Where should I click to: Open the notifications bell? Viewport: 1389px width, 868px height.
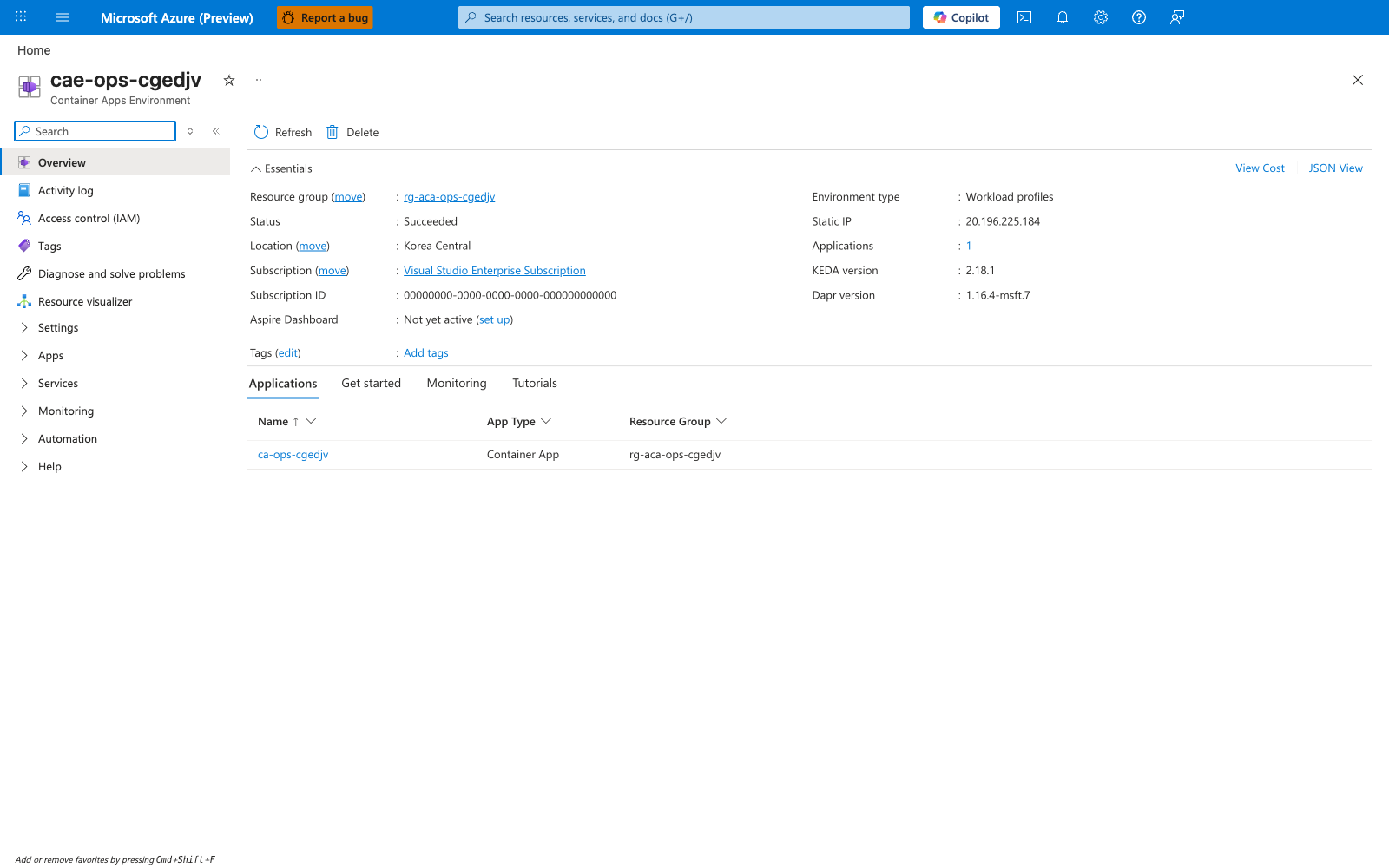click(1063, 17)
